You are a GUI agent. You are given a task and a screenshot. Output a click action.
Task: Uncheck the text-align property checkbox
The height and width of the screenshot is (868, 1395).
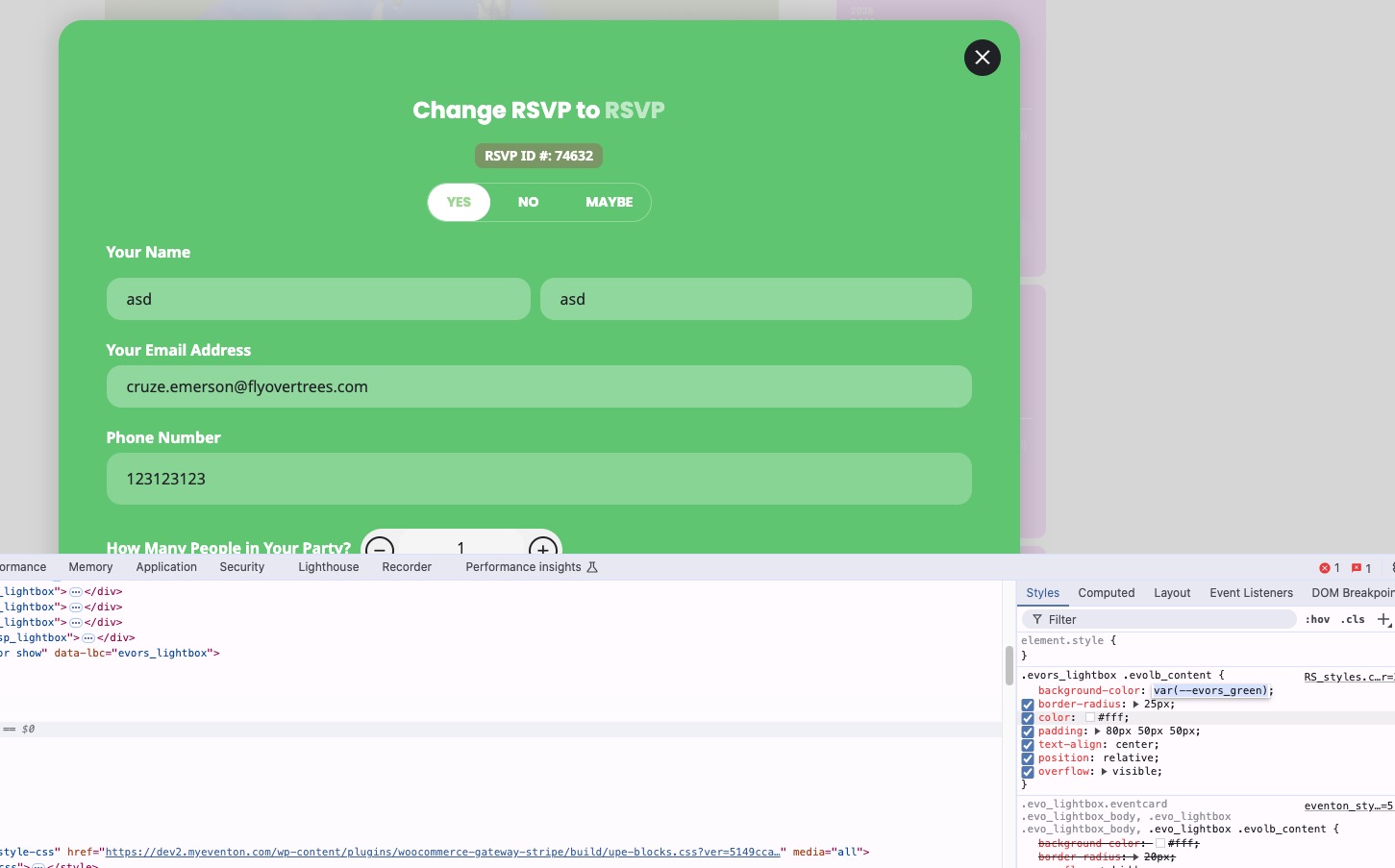(x=1028, y=745)
